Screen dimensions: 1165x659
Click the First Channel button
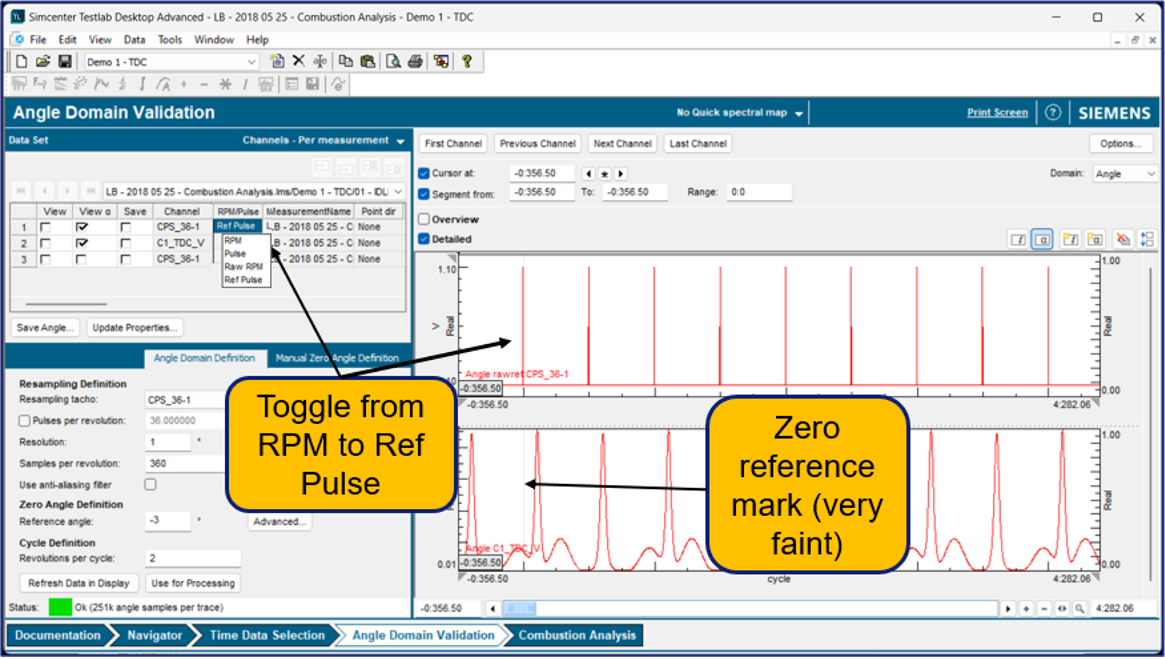(x=453, y=143)
